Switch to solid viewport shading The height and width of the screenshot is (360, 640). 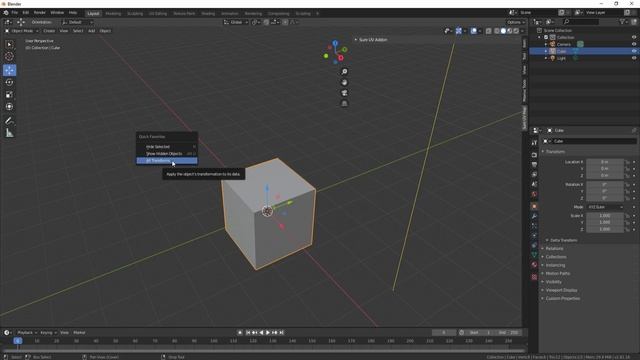503,31
